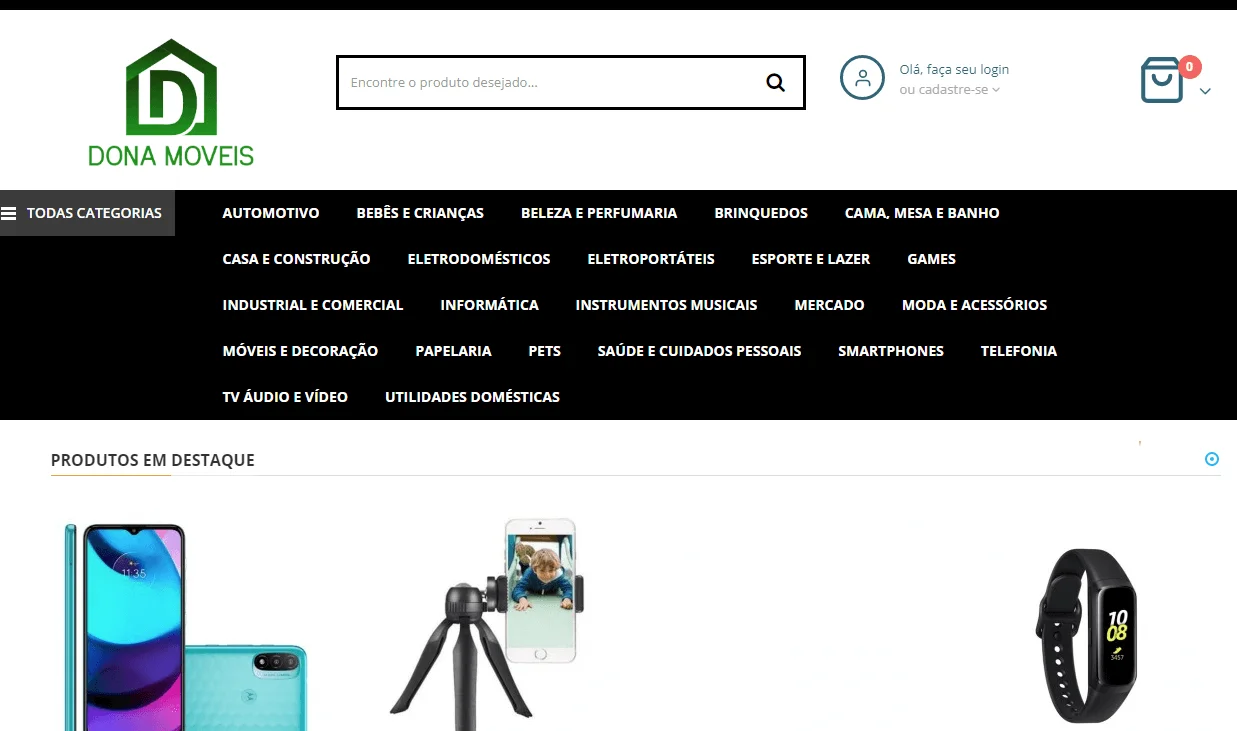Screen dimensions: 1237x731
Task: Select the Casa e Construção category
Action: point(296,259)
